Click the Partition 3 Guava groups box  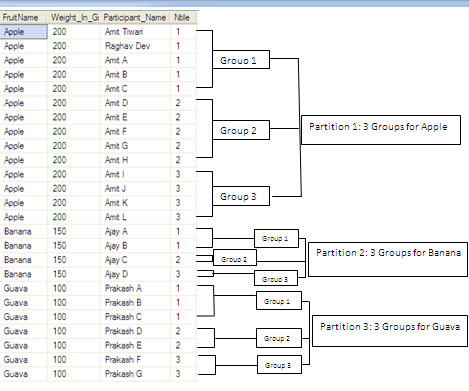pos(389,331)
